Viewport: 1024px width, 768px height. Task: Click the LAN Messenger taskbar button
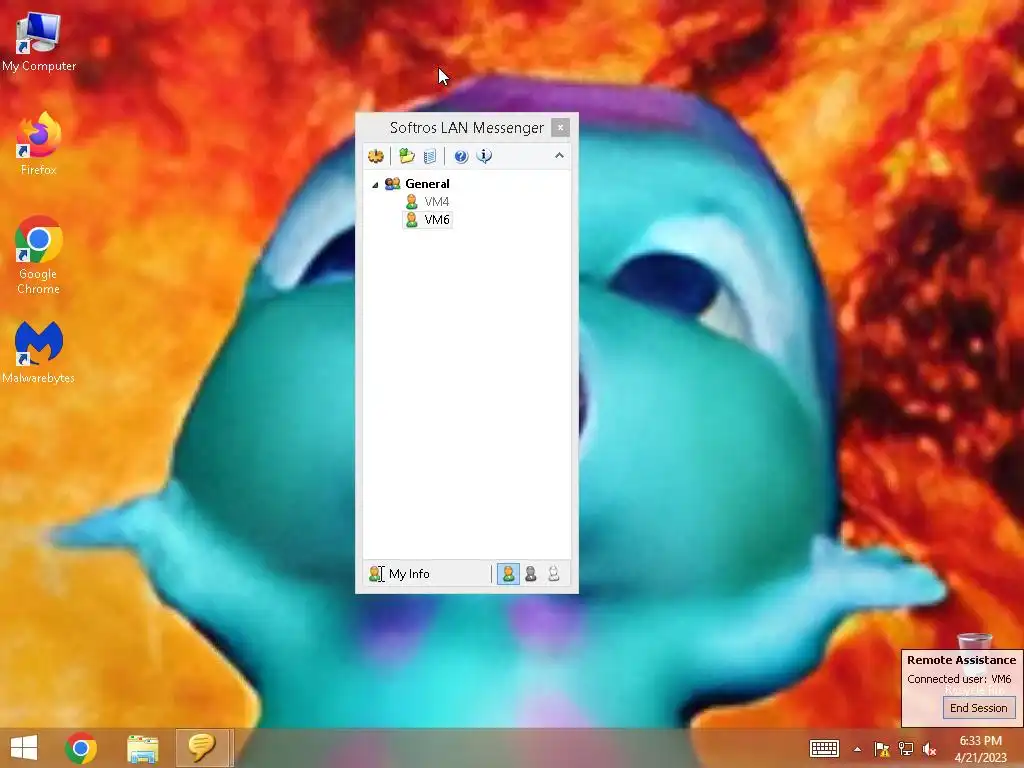[x=202, y=748]
